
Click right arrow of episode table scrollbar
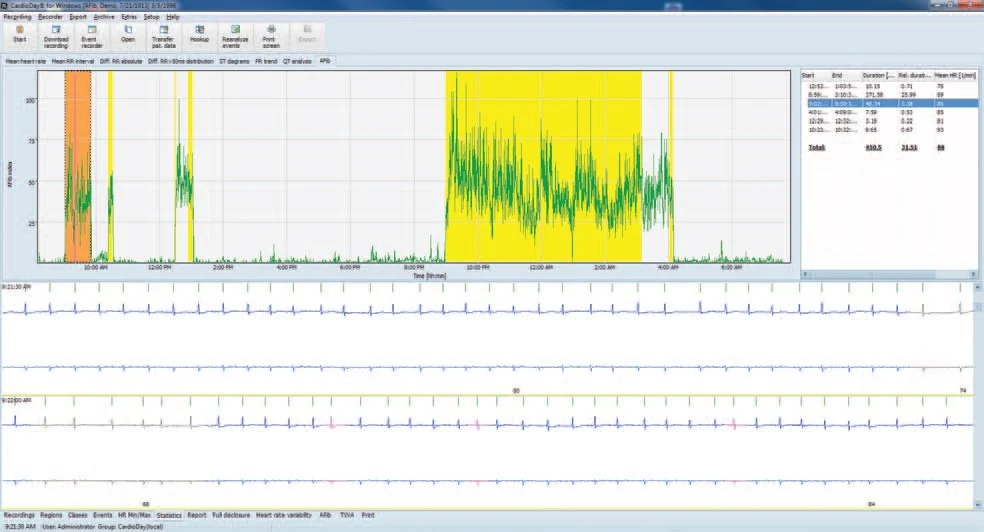coord(973,274)
